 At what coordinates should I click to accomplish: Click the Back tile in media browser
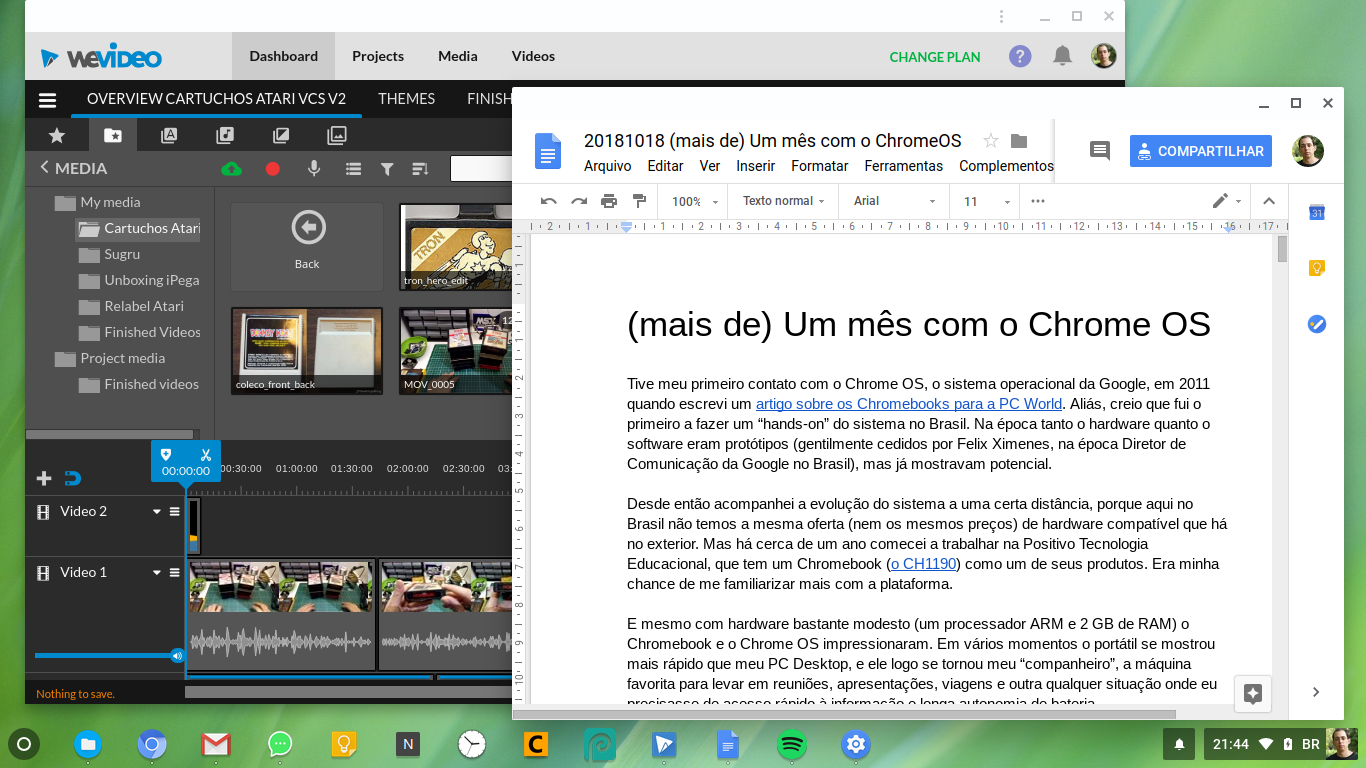(307, 247)
